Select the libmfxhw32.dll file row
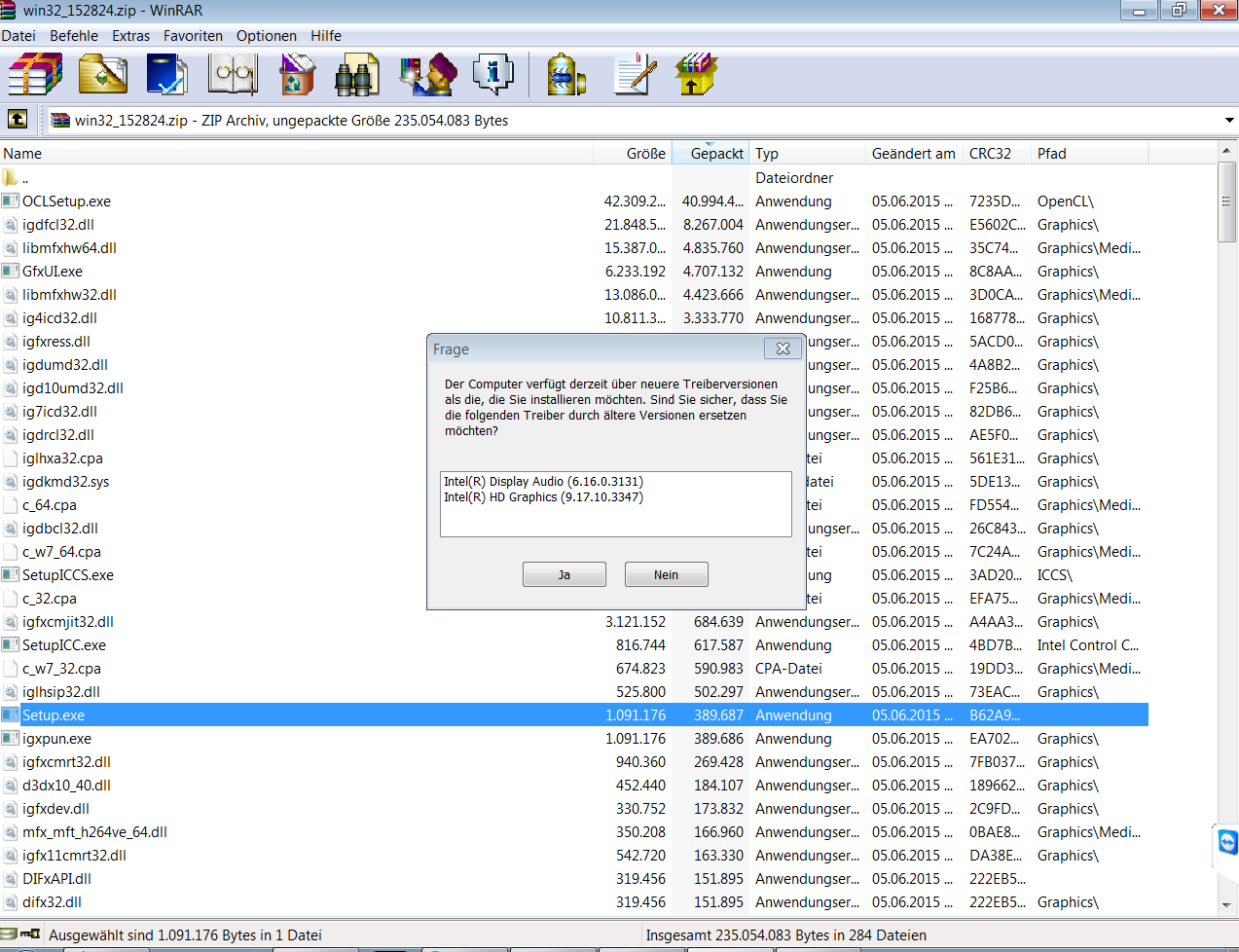1239x952 pixels. 574,295
